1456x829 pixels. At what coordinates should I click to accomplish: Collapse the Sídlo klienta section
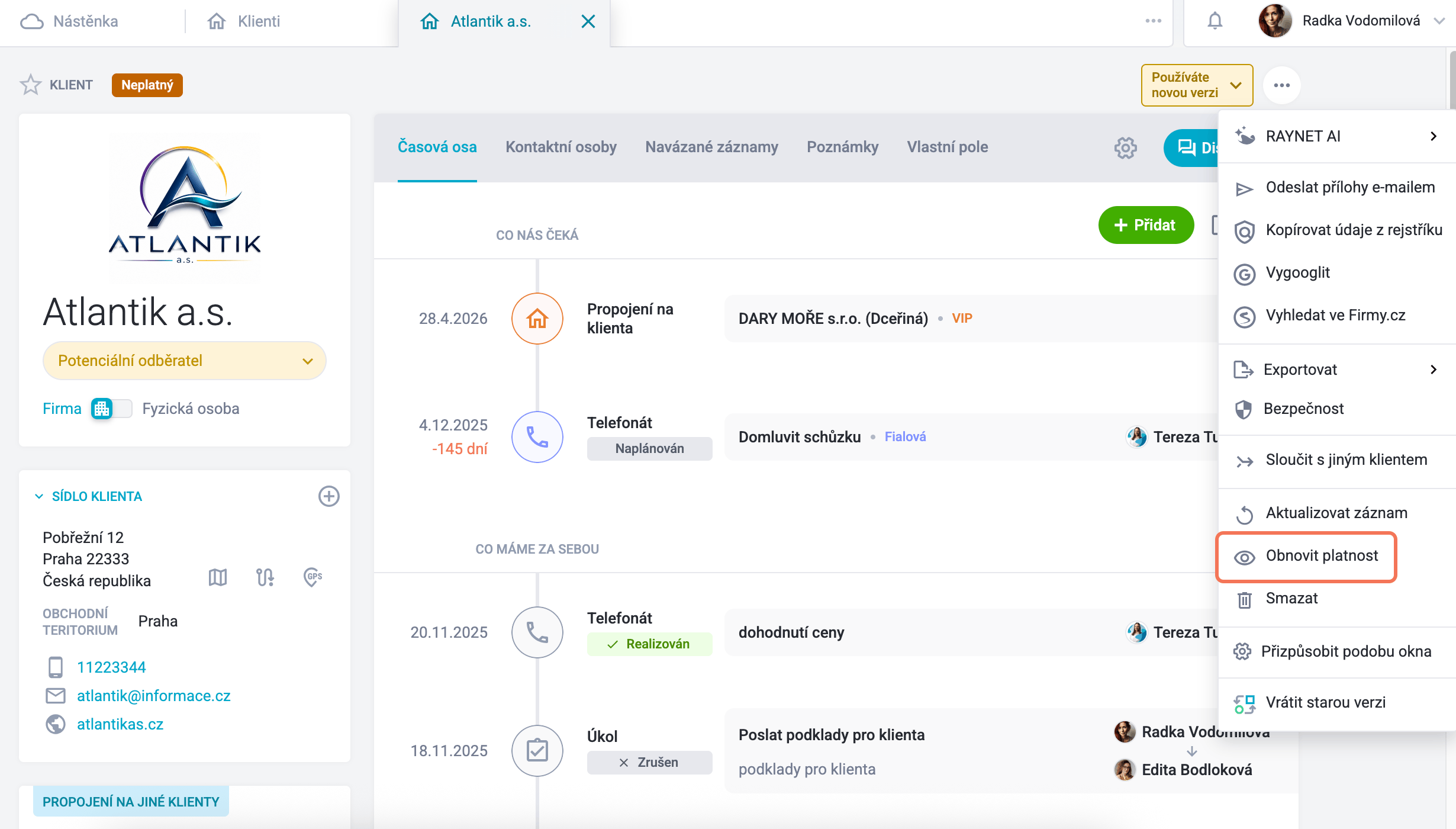(39, 496)
